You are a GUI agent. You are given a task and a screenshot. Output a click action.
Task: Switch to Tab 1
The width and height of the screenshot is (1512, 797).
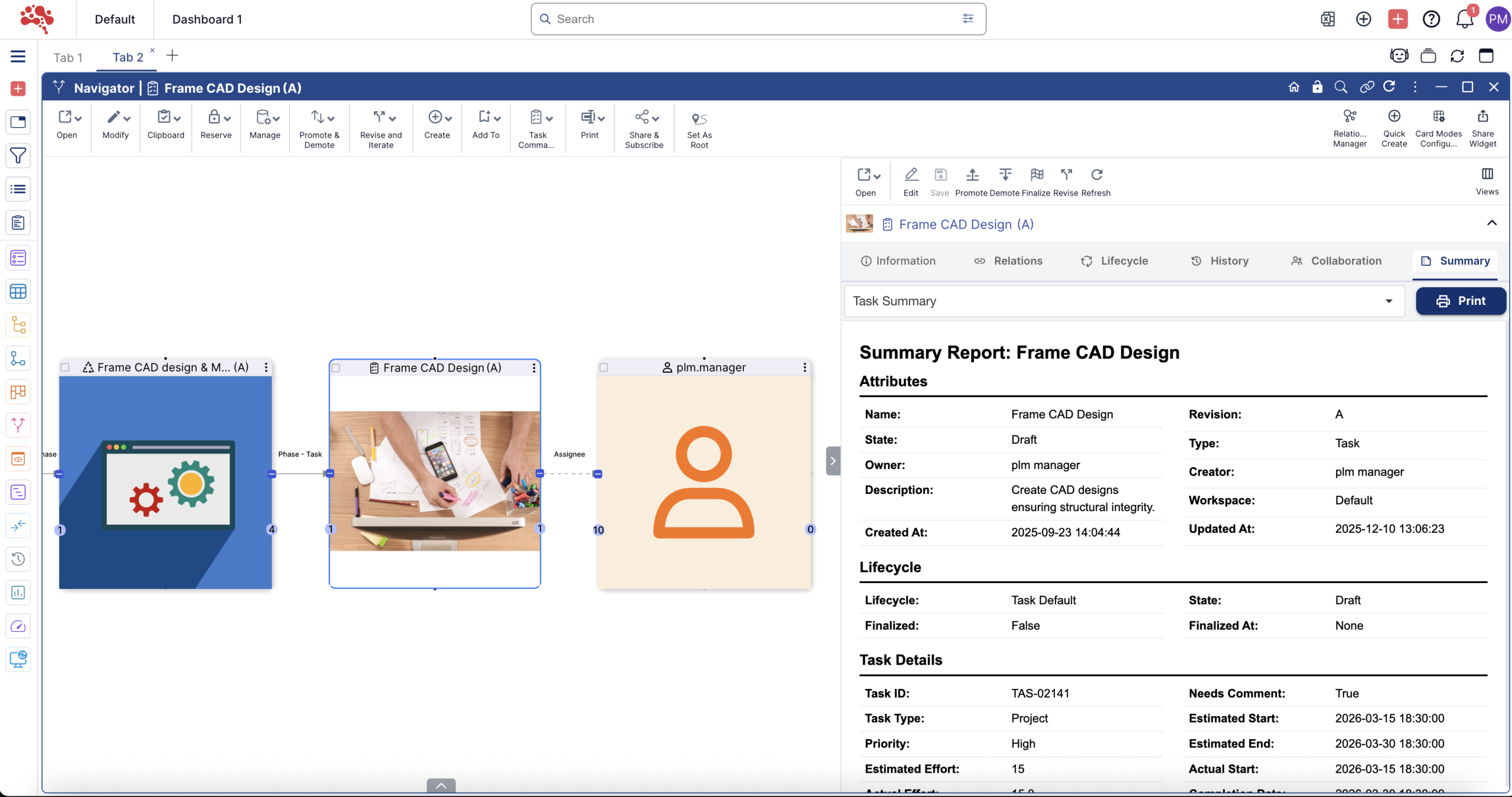pos(68,57)
